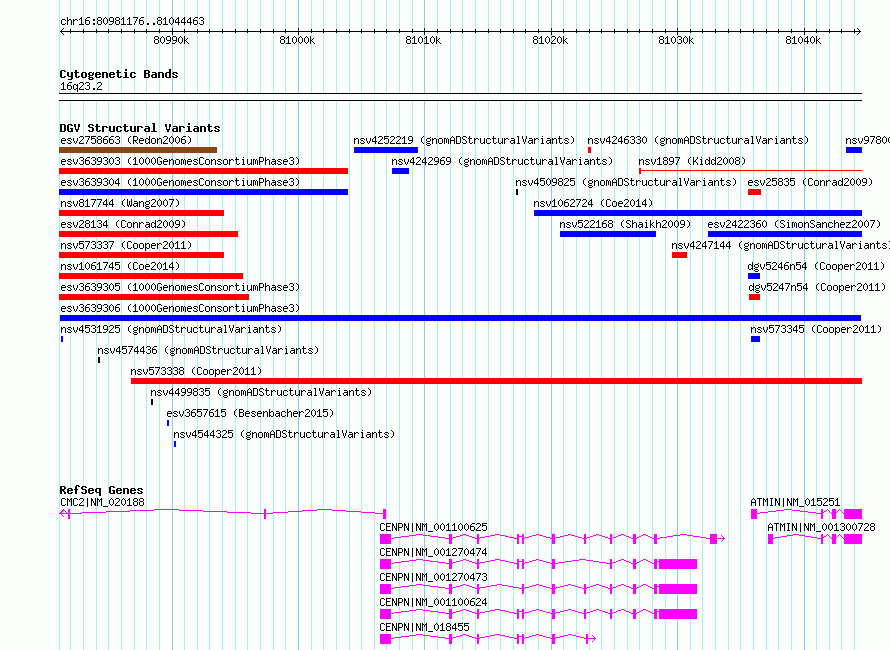Click the 81020k ruler position
The height and width of the screenshot is (650, 890).
pyautogui.click(x=550, y=40)
